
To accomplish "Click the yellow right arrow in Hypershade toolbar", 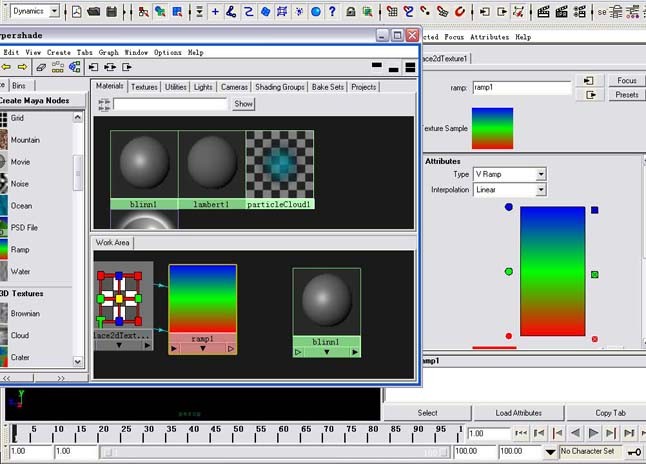I will pyautogui.click(x=22, y=67).
